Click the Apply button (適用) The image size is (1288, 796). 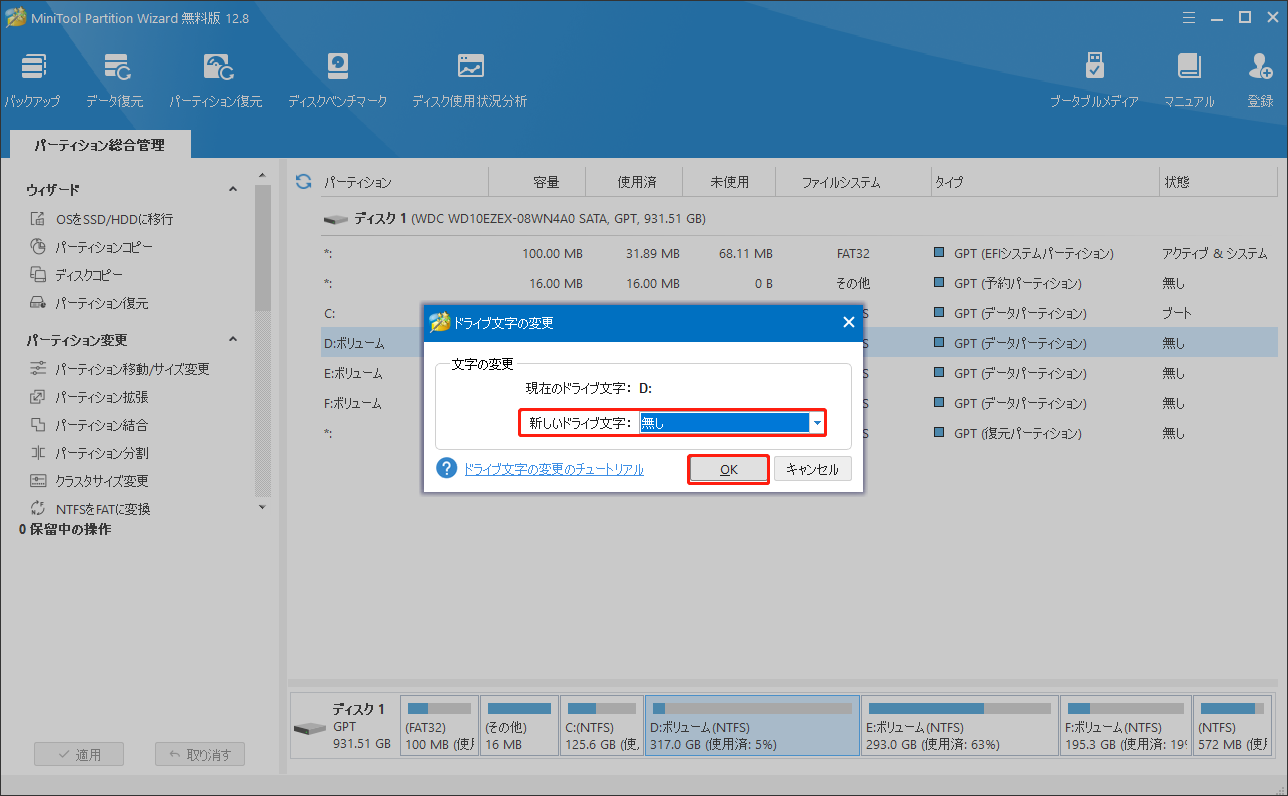[x=77, y=755]
